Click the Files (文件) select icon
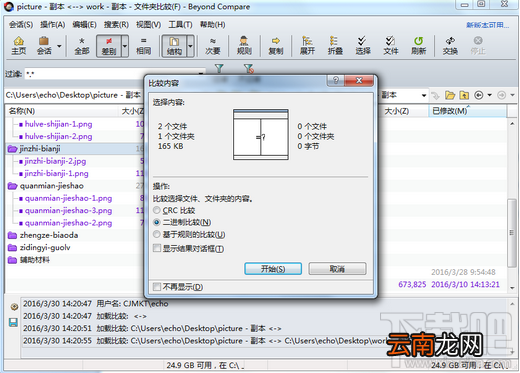The image size is (520, 373). pyautogui.click(x=390, y=45)
